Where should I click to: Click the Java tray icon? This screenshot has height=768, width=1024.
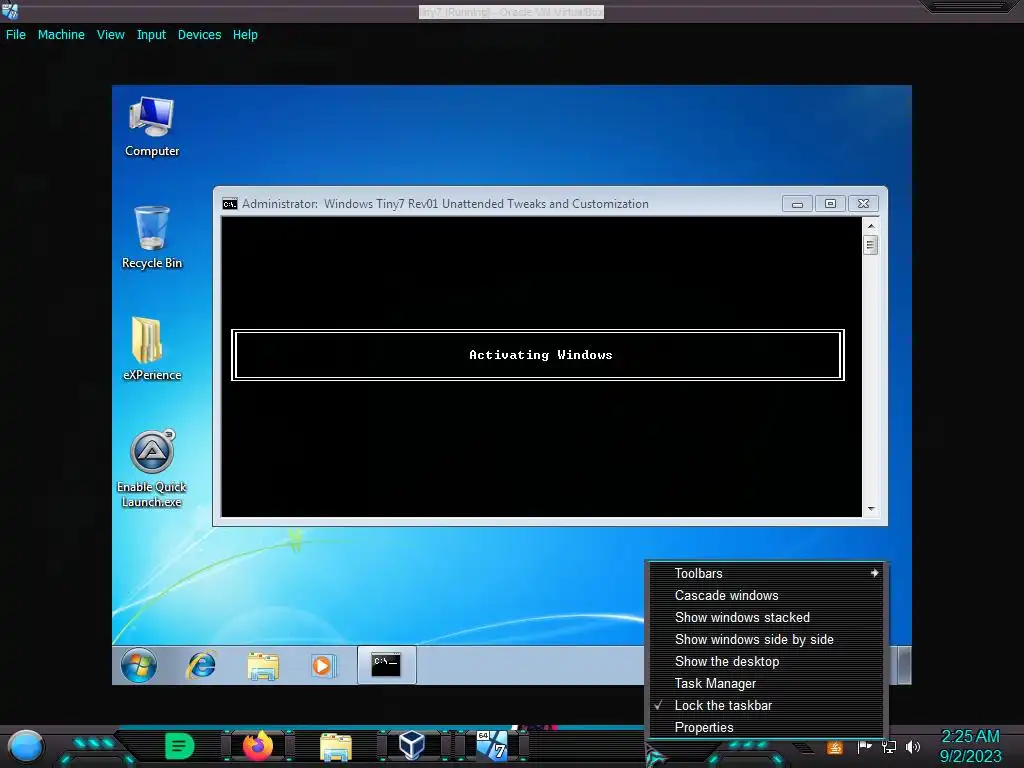coord(835,747)
